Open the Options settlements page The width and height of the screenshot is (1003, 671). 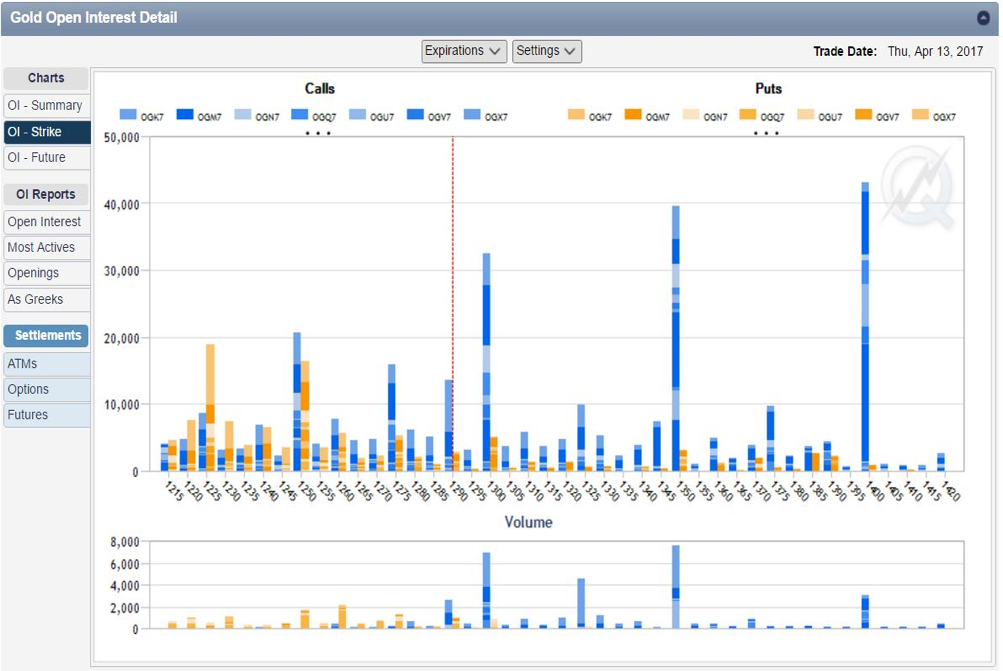[x=46, y=390]
